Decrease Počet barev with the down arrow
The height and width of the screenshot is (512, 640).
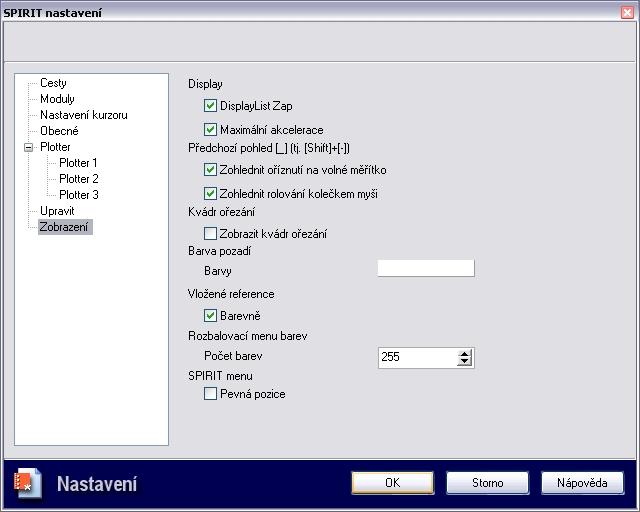[x=464, y=362]
